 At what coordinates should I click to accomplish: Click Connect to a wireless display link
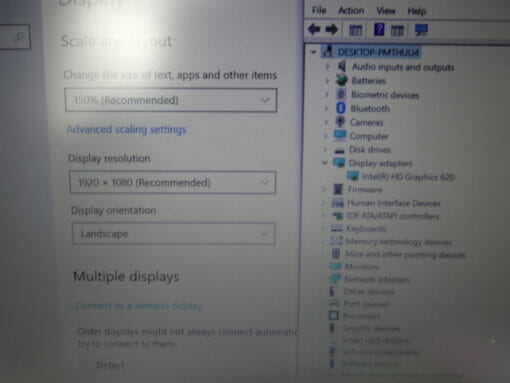139,306
